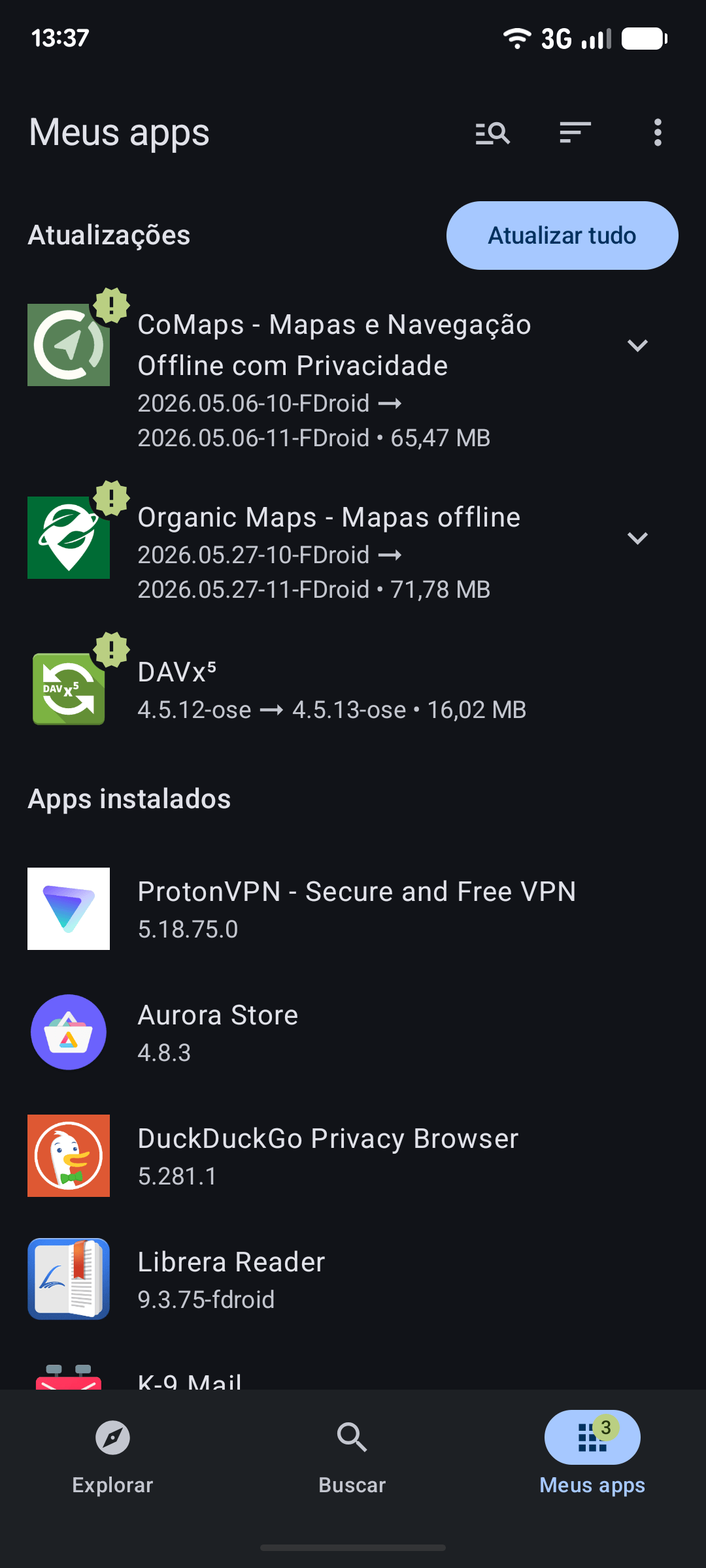Select the Meus apps tab
The width and height of the screenshot is (706, 1568).
592,1456
